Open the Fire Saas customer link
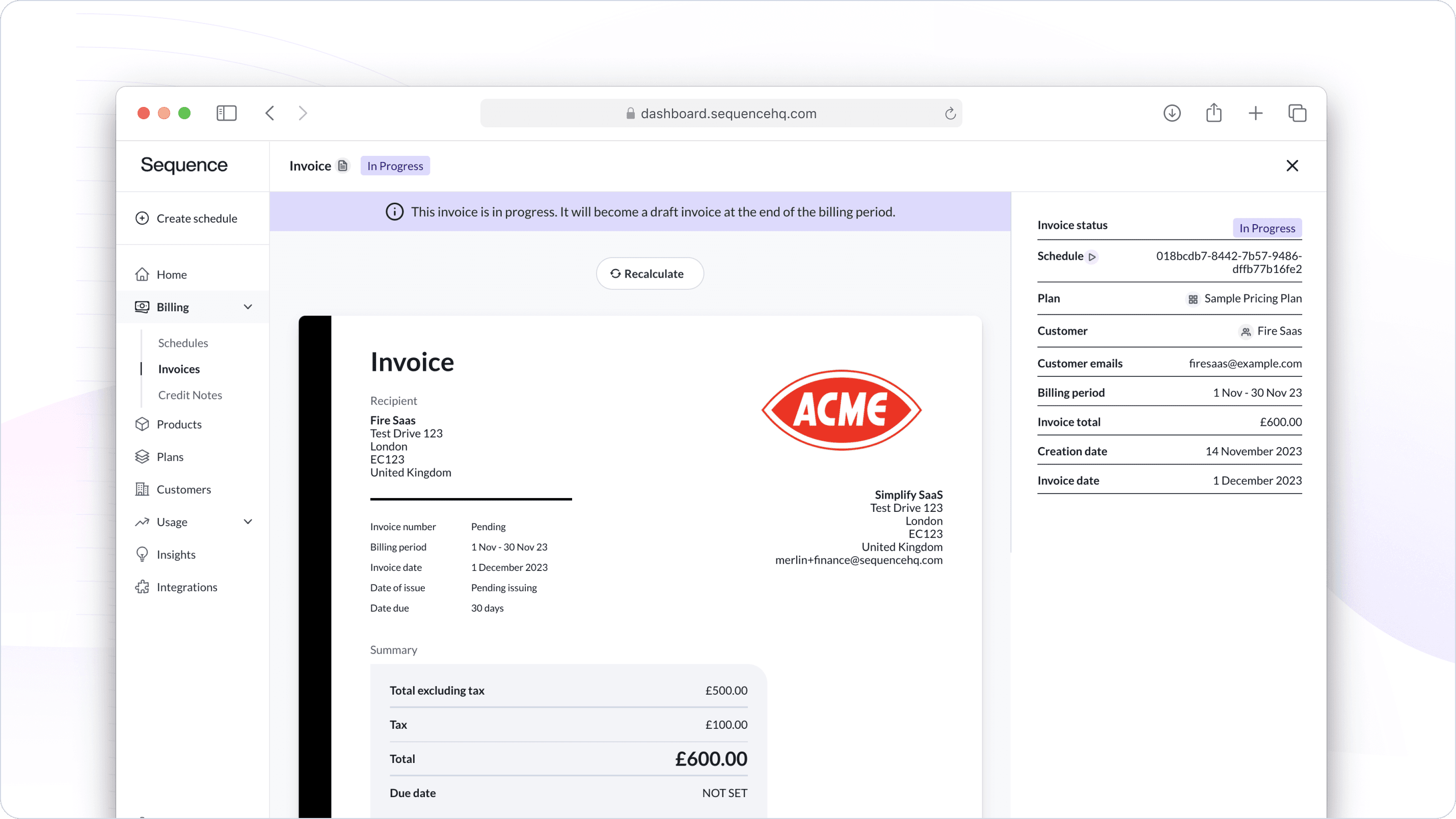This screenshot has height=819, width=1456. click(x=1279, y=331)
